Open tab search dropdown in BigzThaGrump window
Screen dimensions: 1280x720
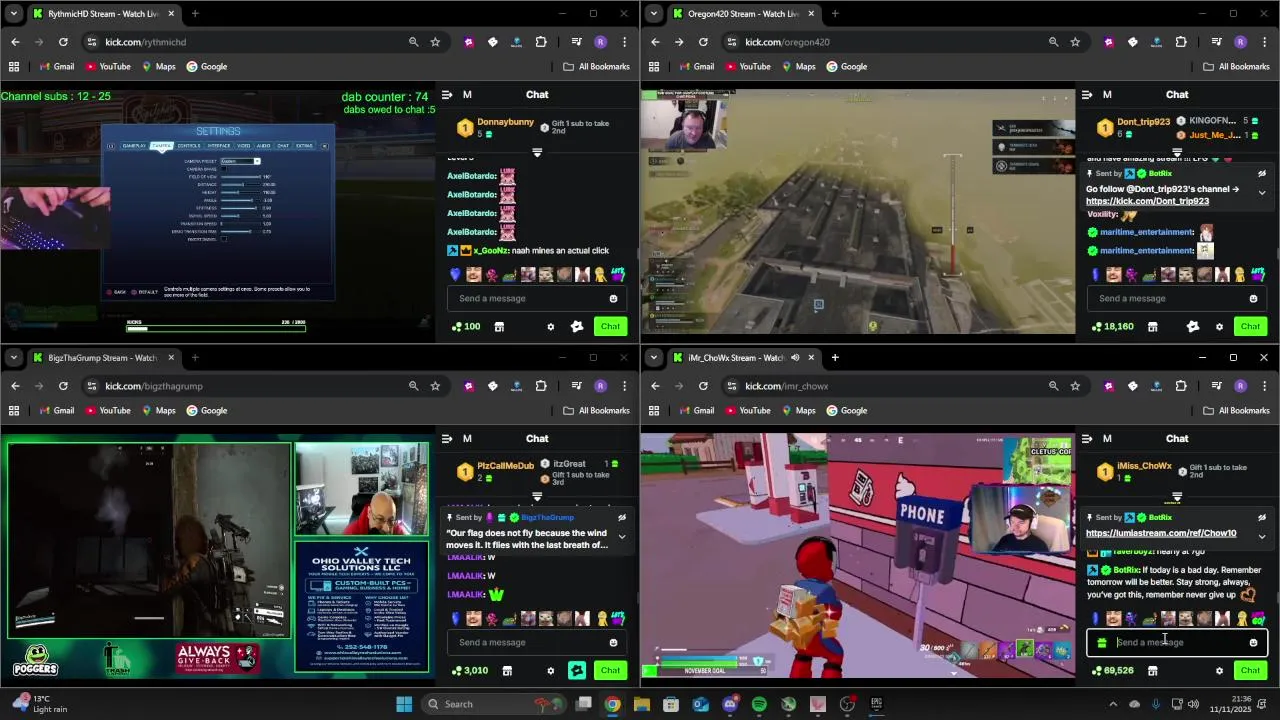pyautogui.click(x=14, y=358)
